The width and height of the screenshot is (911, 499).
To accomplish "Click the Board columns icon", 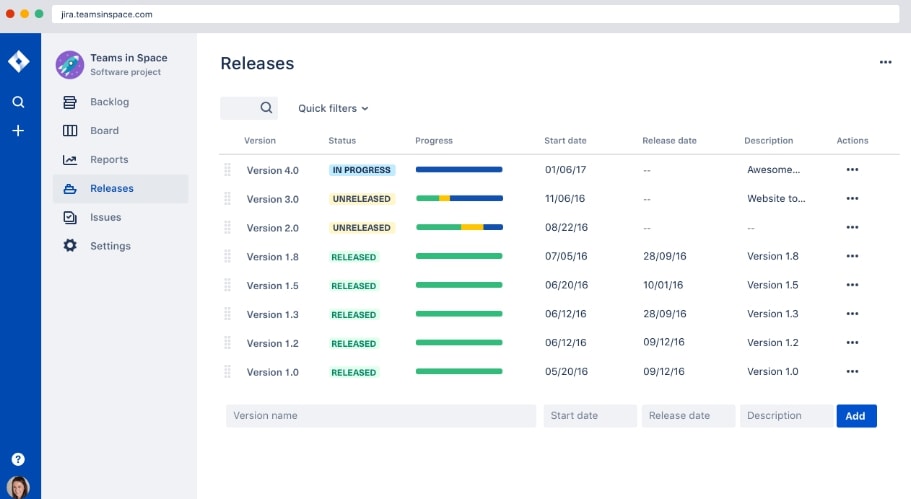I will (70, 131).
